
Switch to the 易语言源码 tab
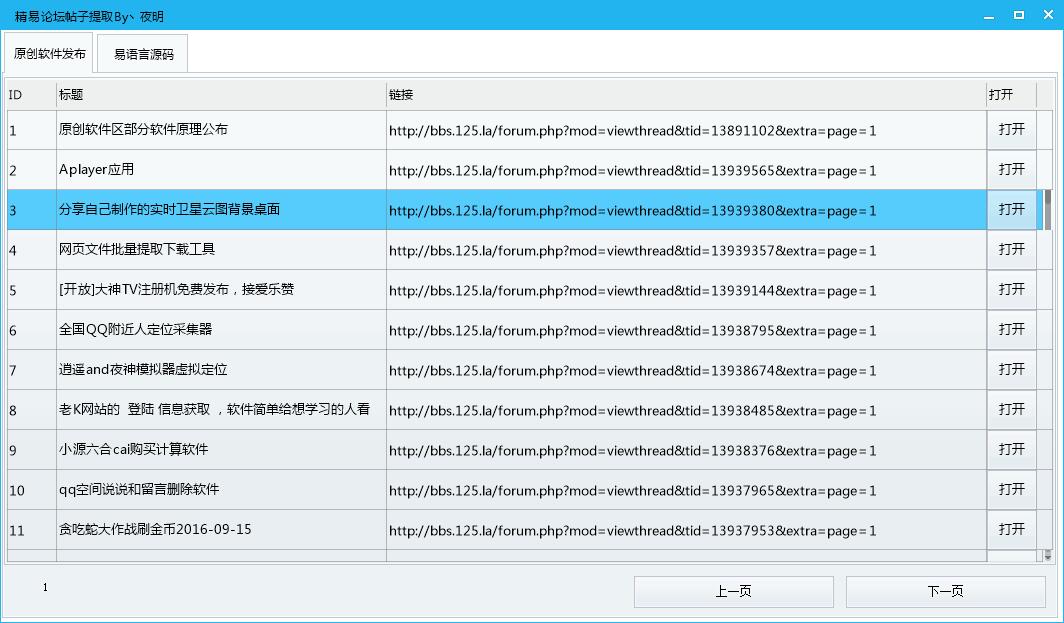(x=143, y=55)
